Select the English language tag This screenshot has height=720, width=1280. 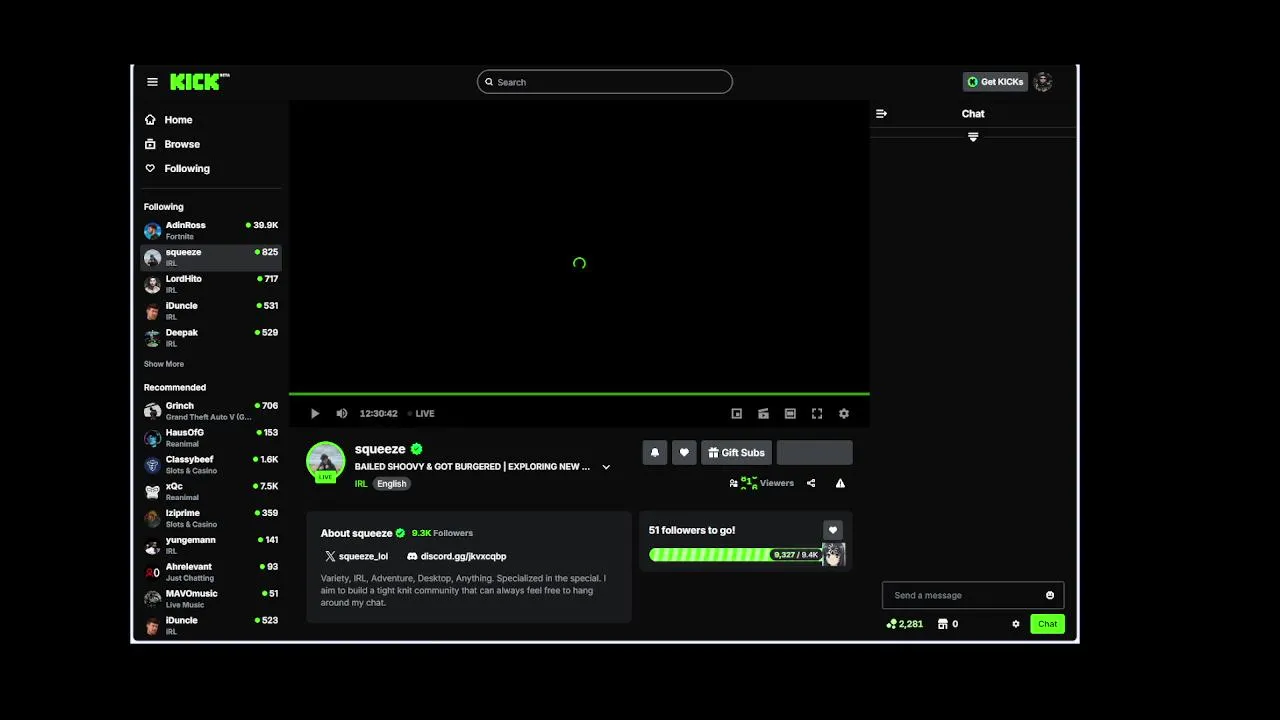[392, 484]
